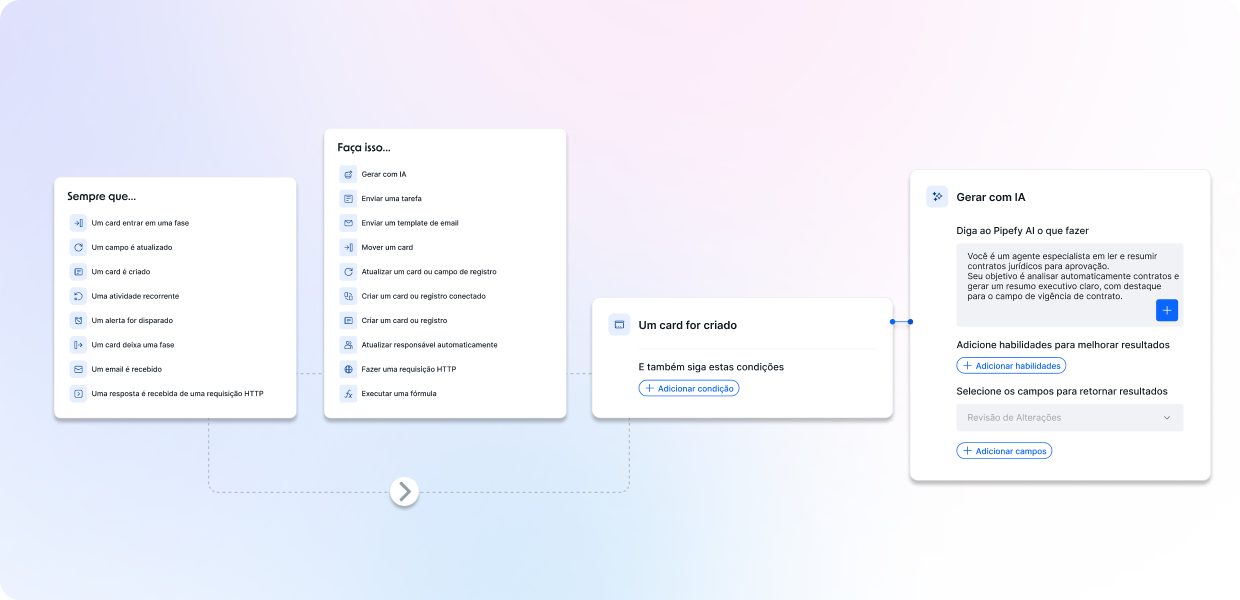1240x600 pixels.
Task: Click the 'Adicionar campos' button
Action: click(1004, 451)
